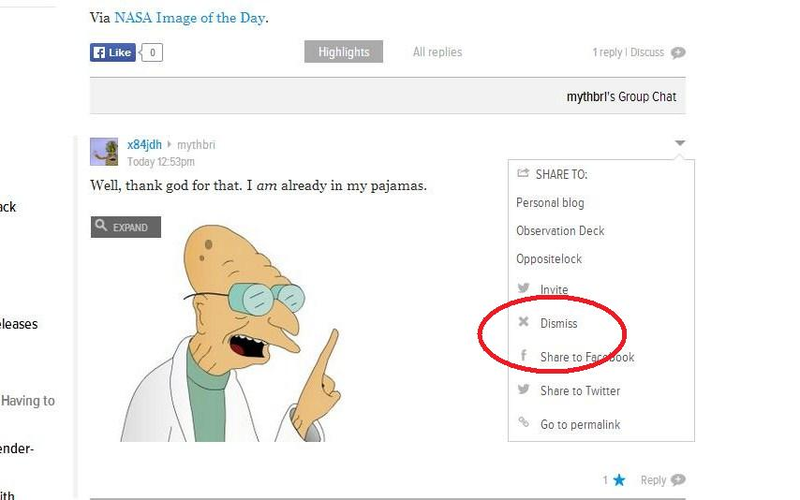Click the bird icon for Share to Twitter
This screenshot has width=800, height=500.
click(x=523, y=389)
